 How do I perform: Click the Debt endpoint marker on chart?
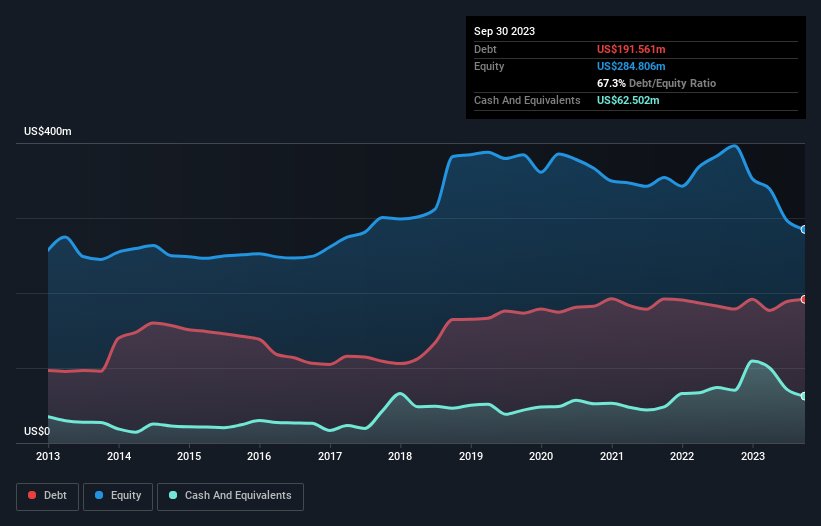(804, 299)
